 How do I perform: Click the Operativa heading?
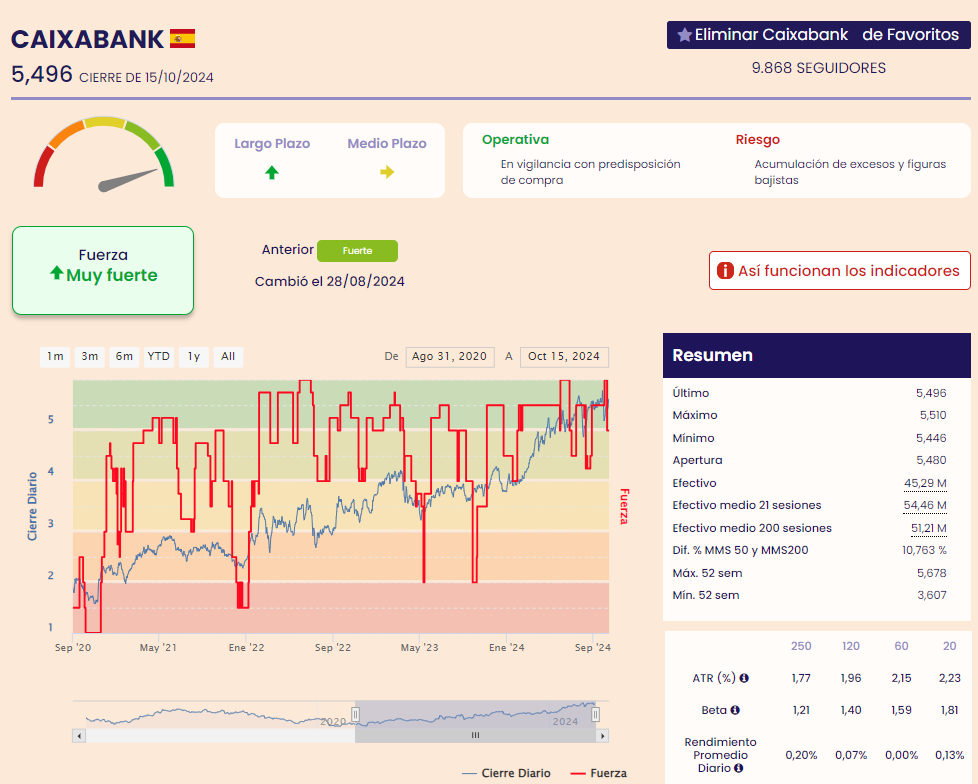pos(515,140)
